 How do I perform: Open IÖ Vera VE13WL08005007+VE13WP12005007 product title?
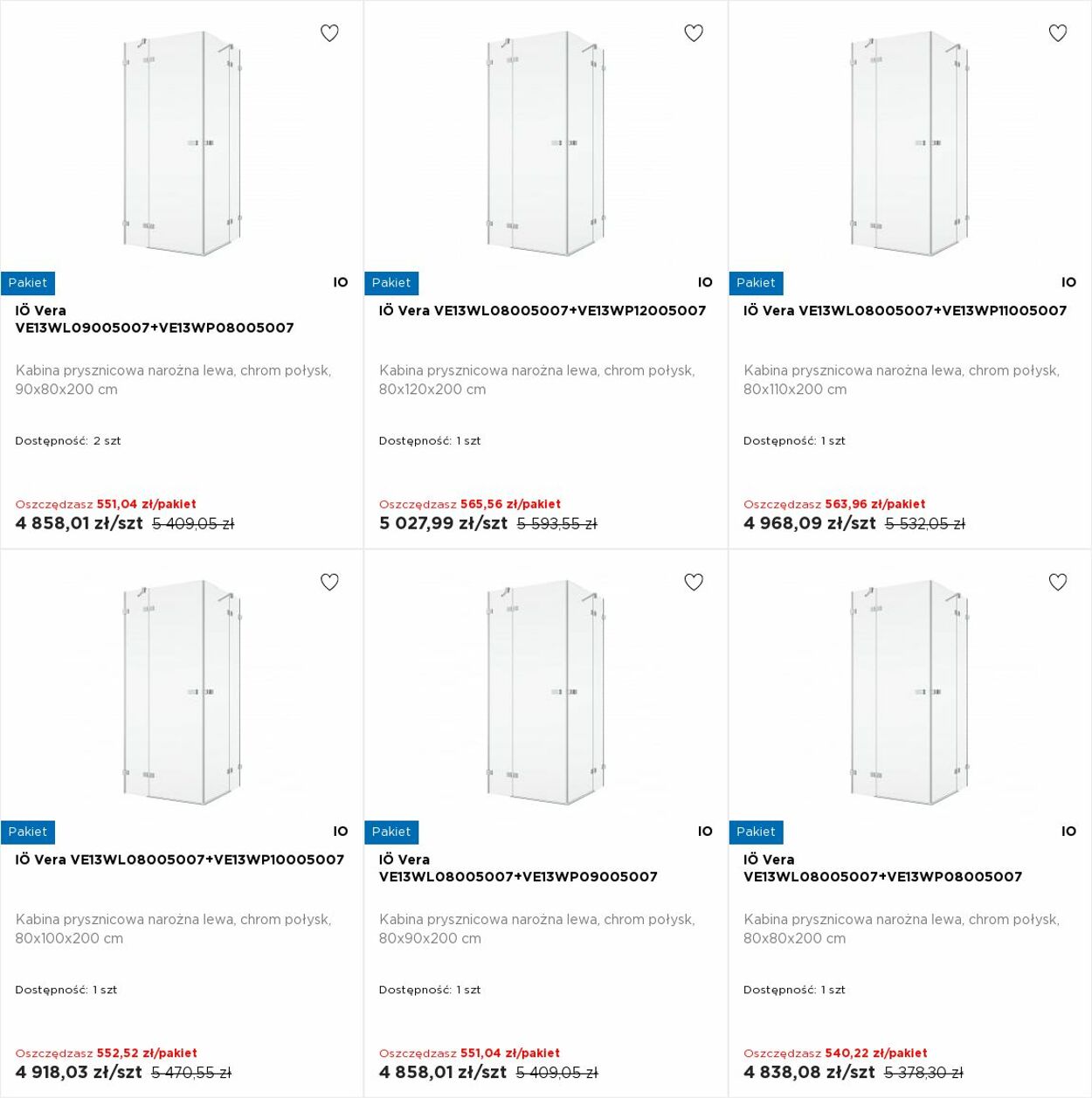[543, 310]
